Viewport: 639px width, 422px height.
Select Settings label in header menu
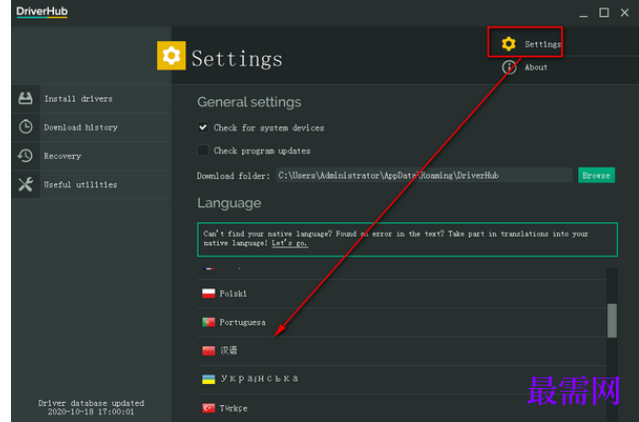click(542, 44)
